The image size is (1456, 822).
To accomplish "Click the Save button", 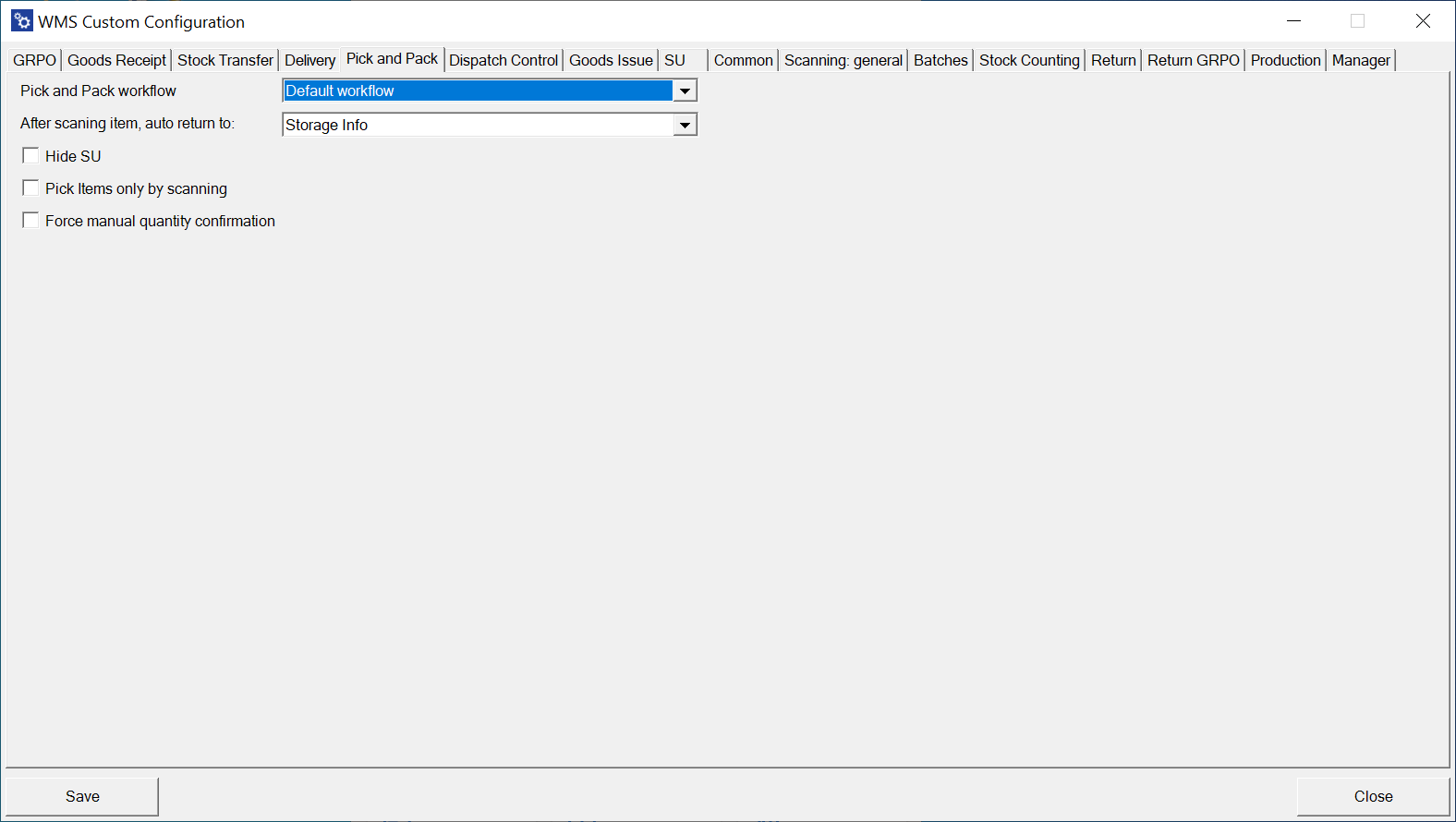I will [x=82, y=796].
